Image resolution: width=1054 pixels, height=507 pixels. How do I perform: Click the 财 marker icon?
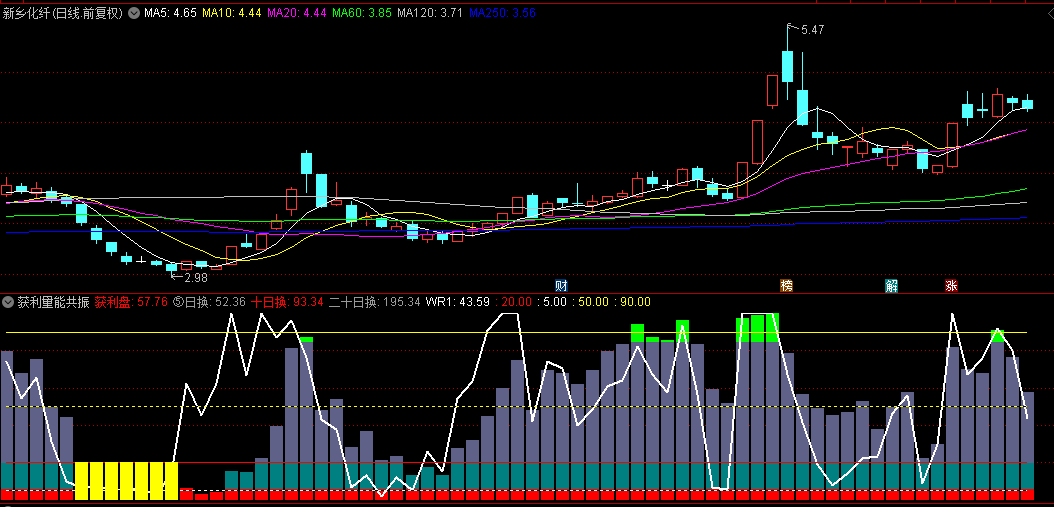point(561,285)
